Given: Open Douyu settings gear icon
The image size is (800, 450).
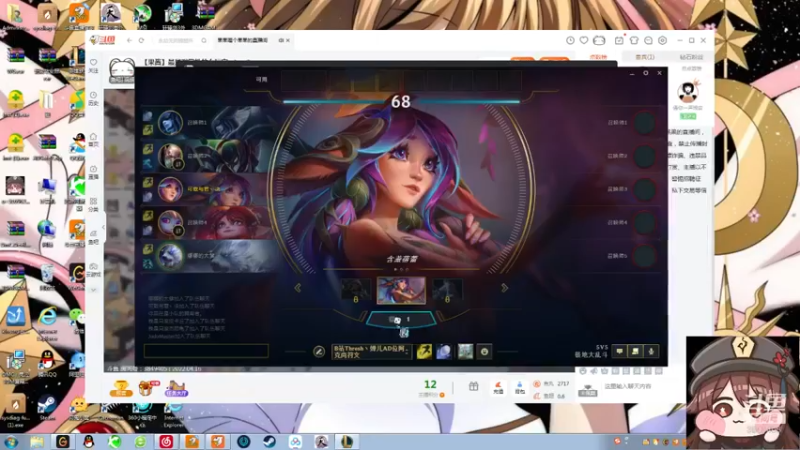Looking at the screenshot, I should 662,40.
